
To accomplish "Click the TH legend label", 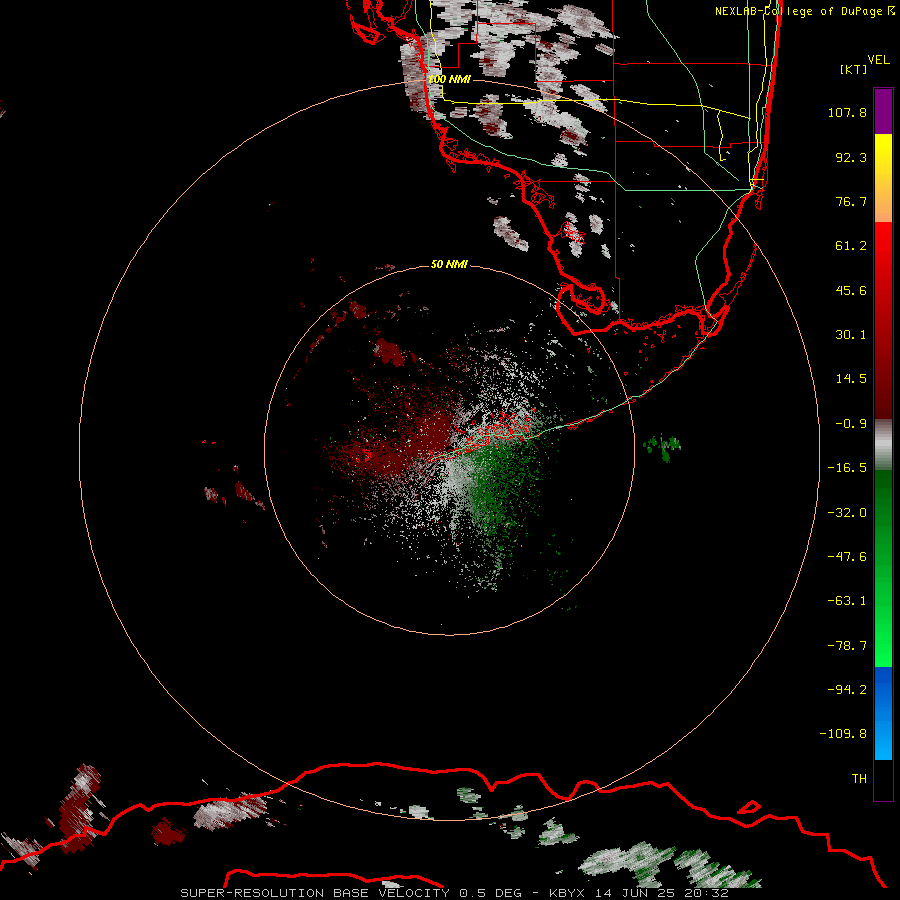I will (x=859, y=778).
